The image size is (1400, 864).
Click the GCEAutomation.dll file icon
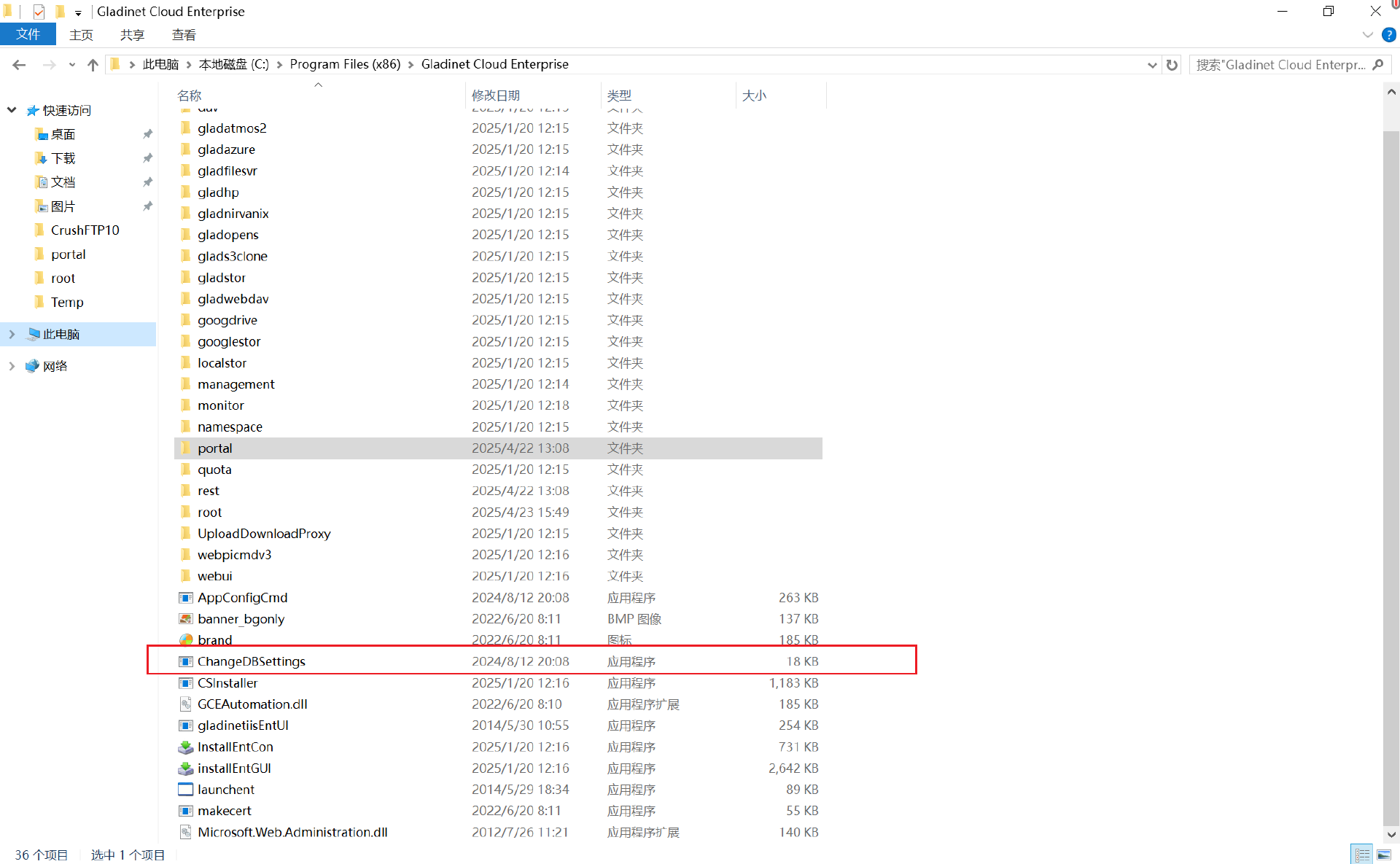pyautogui.click(x=186, y=704)
